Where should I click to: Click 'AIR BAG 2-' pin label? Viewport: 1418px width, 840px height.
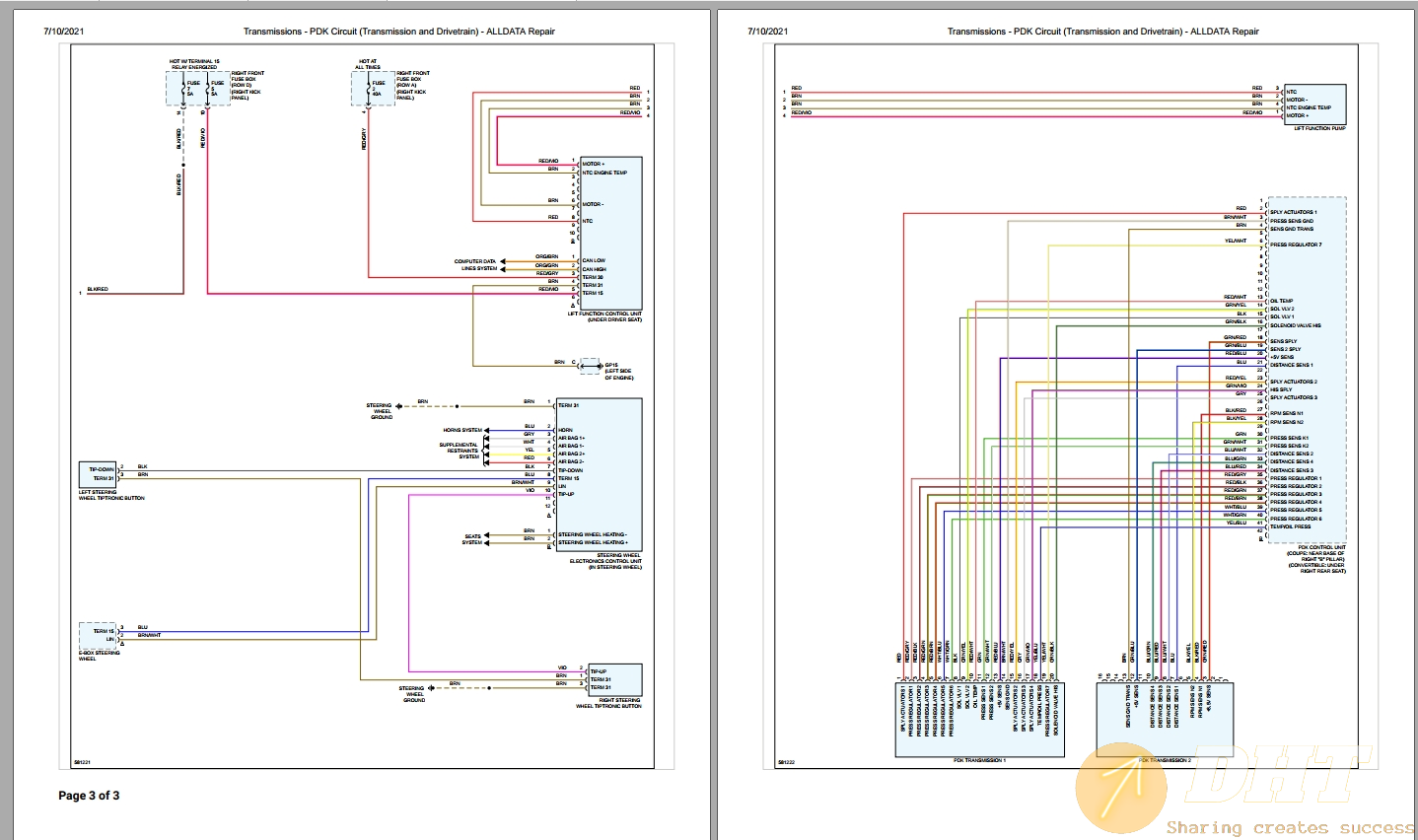[x=571, y=462]
